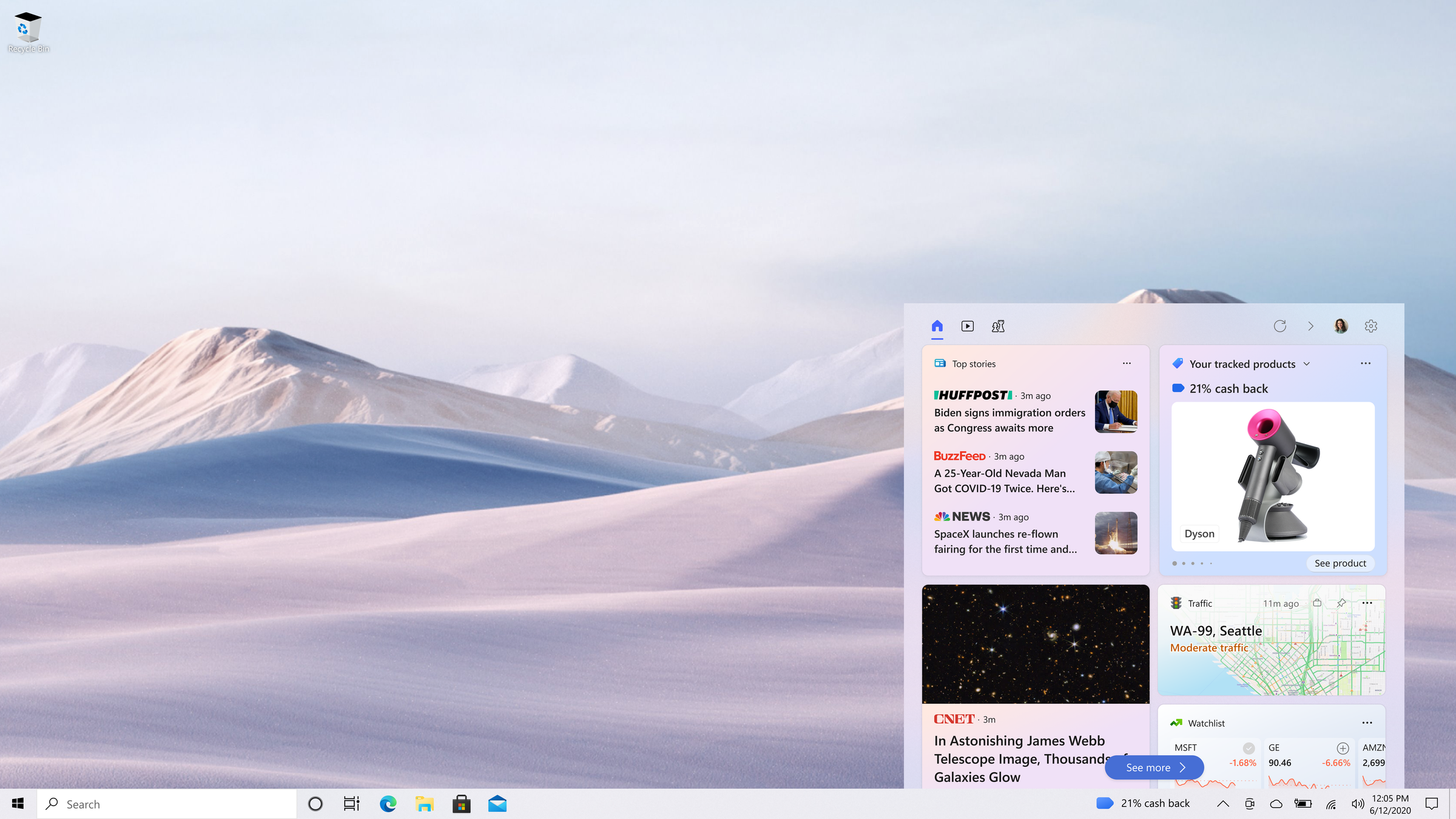
Task: Open the Windows Start menu
Action: (x=18, y=804)
